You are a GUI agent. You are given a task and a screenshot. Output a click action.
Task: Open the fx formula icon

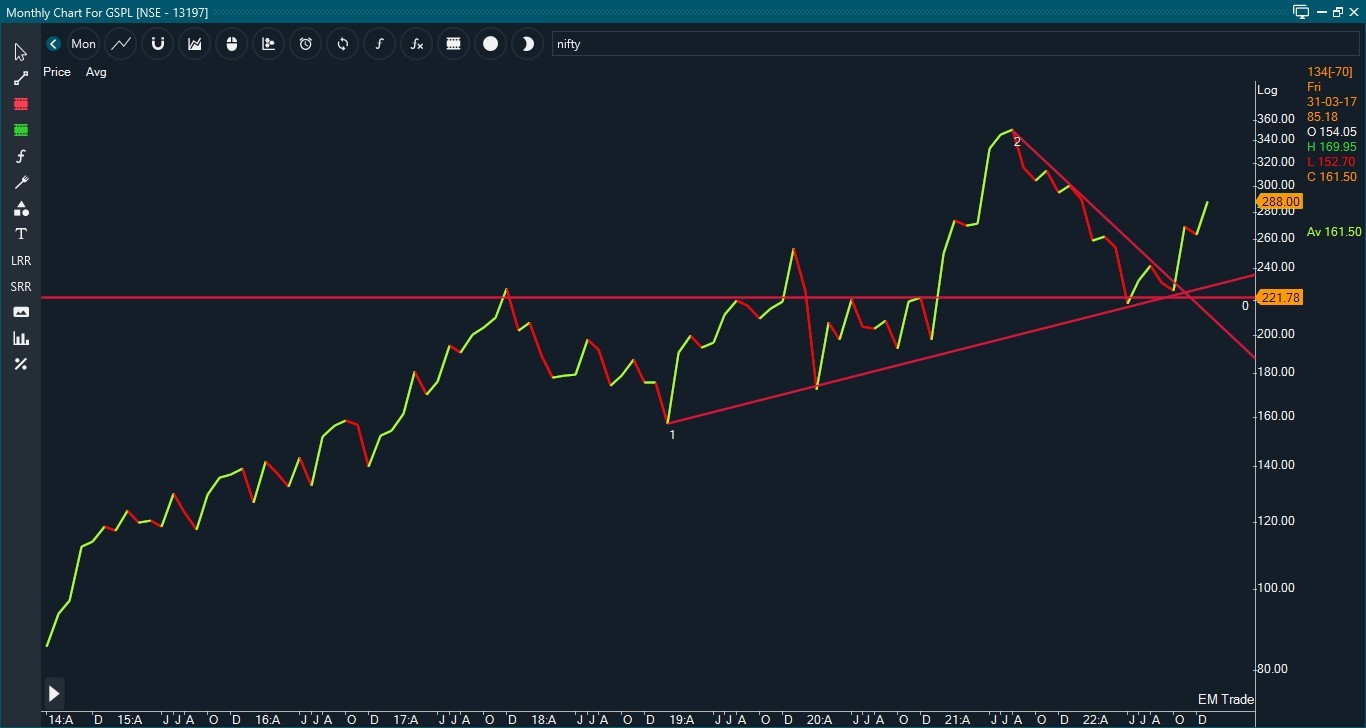click(x=416, y=44)
